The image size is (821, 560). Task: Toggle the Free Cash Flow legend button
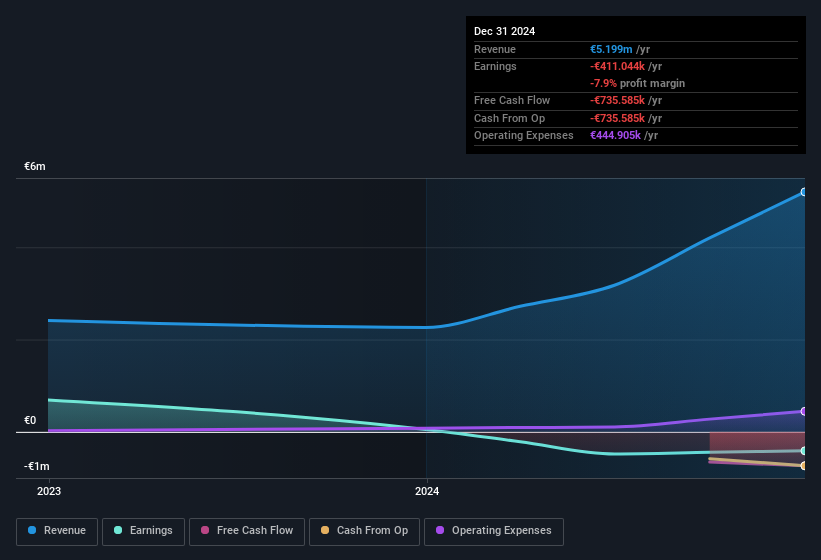coord(247,532)
